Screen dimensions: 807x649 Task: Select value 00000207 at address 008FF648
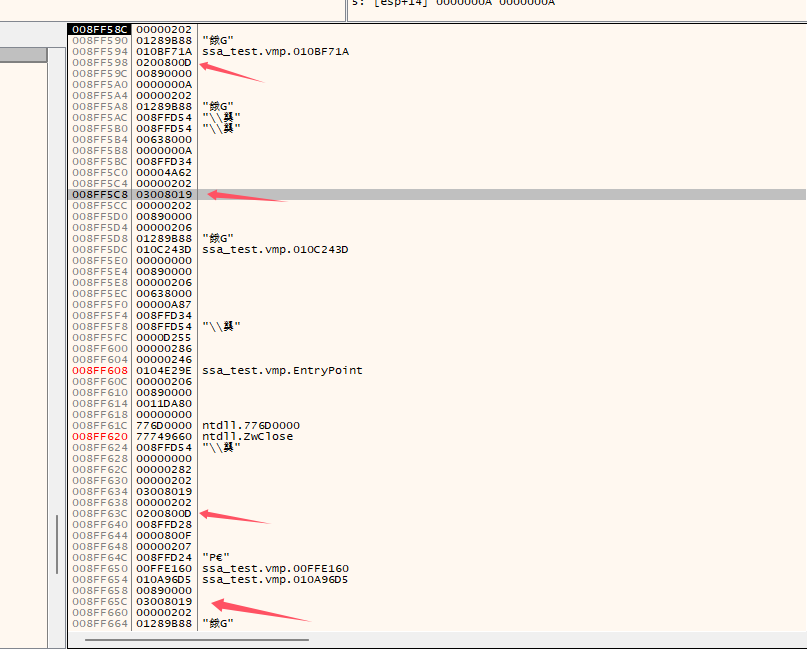tap(164, 547)
